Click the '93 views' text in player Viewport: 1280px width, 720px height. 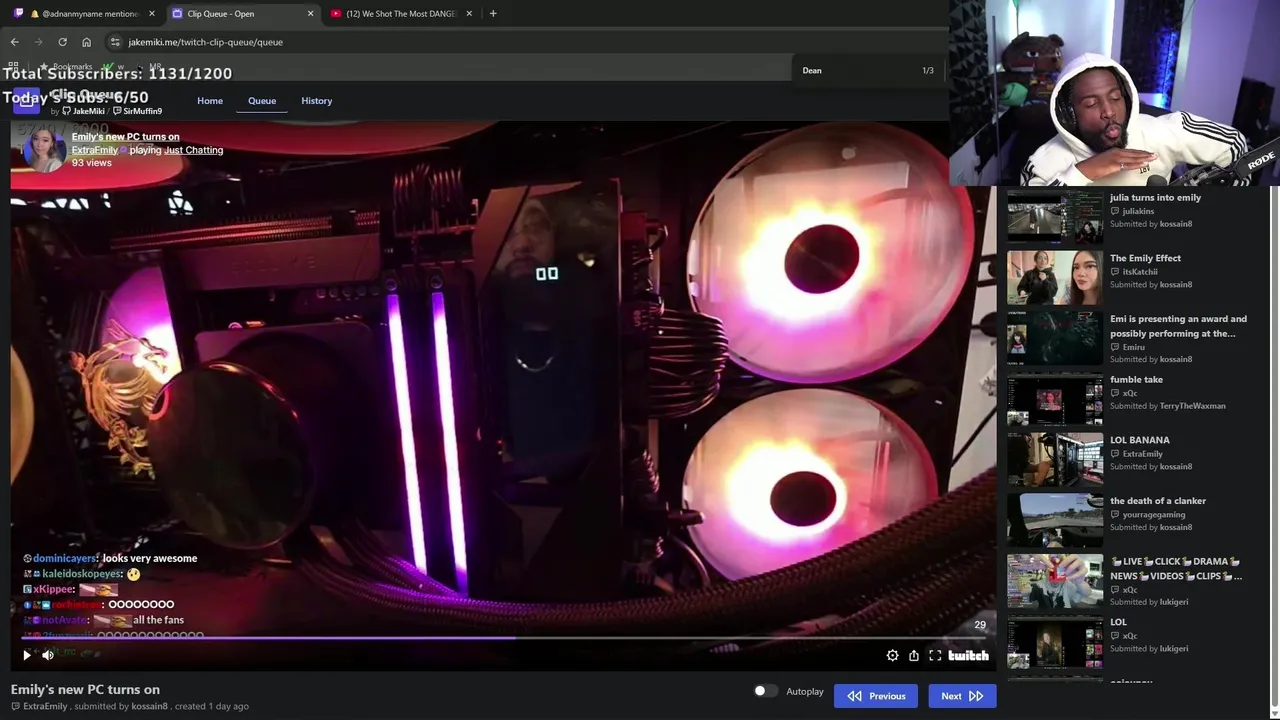pyautogui.click(x=92, y=163)
